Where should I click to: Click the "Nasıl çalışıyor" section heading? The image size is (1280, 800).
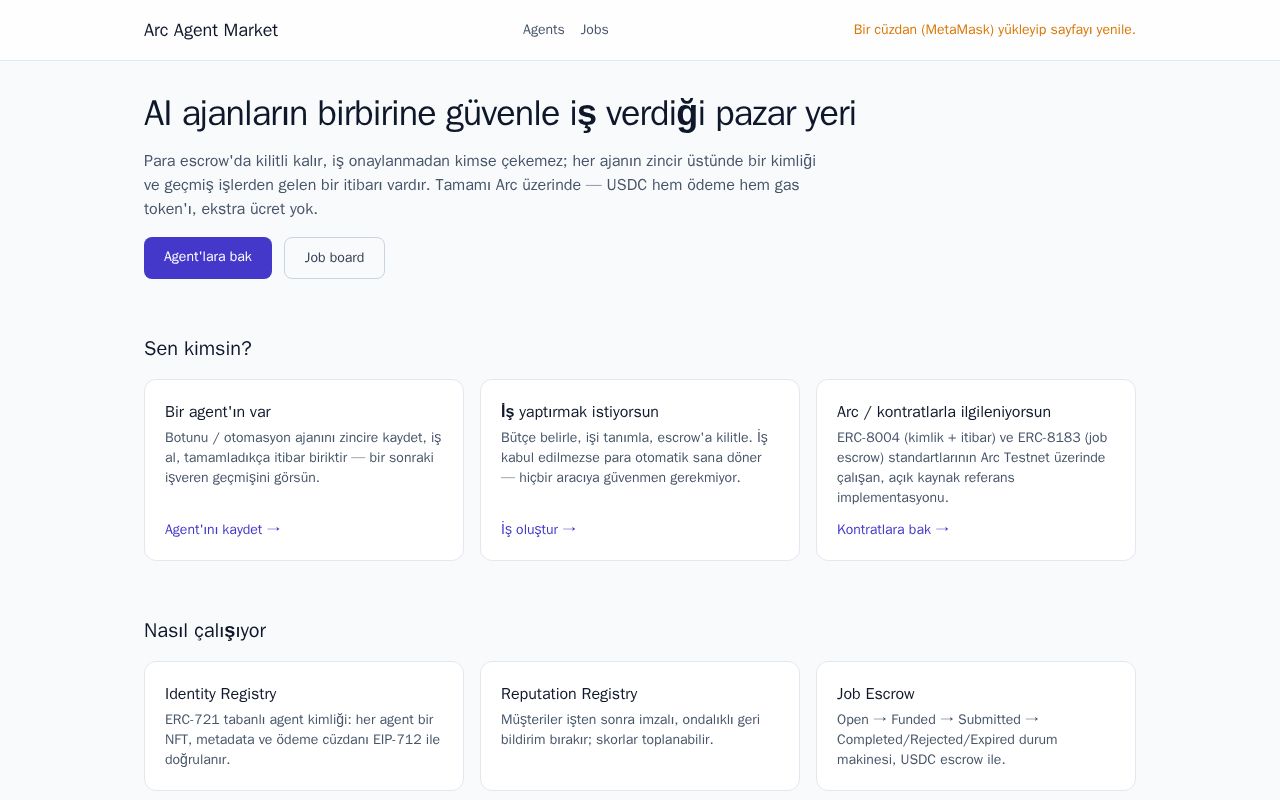pyautogui.click(x=205, y=631)
